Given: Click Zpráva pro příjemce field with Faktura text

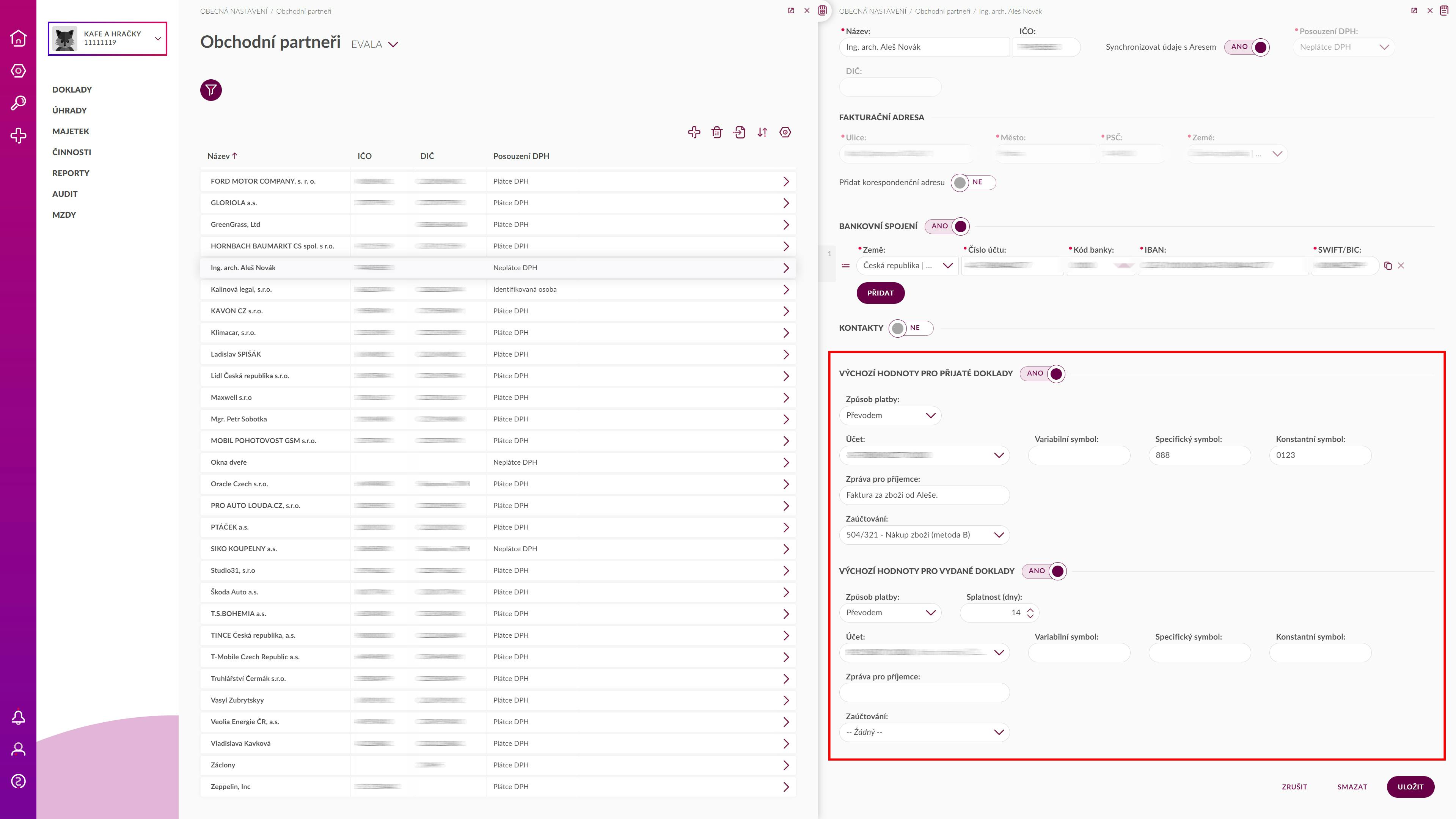Looking at the screenshot, I should 924,495.
